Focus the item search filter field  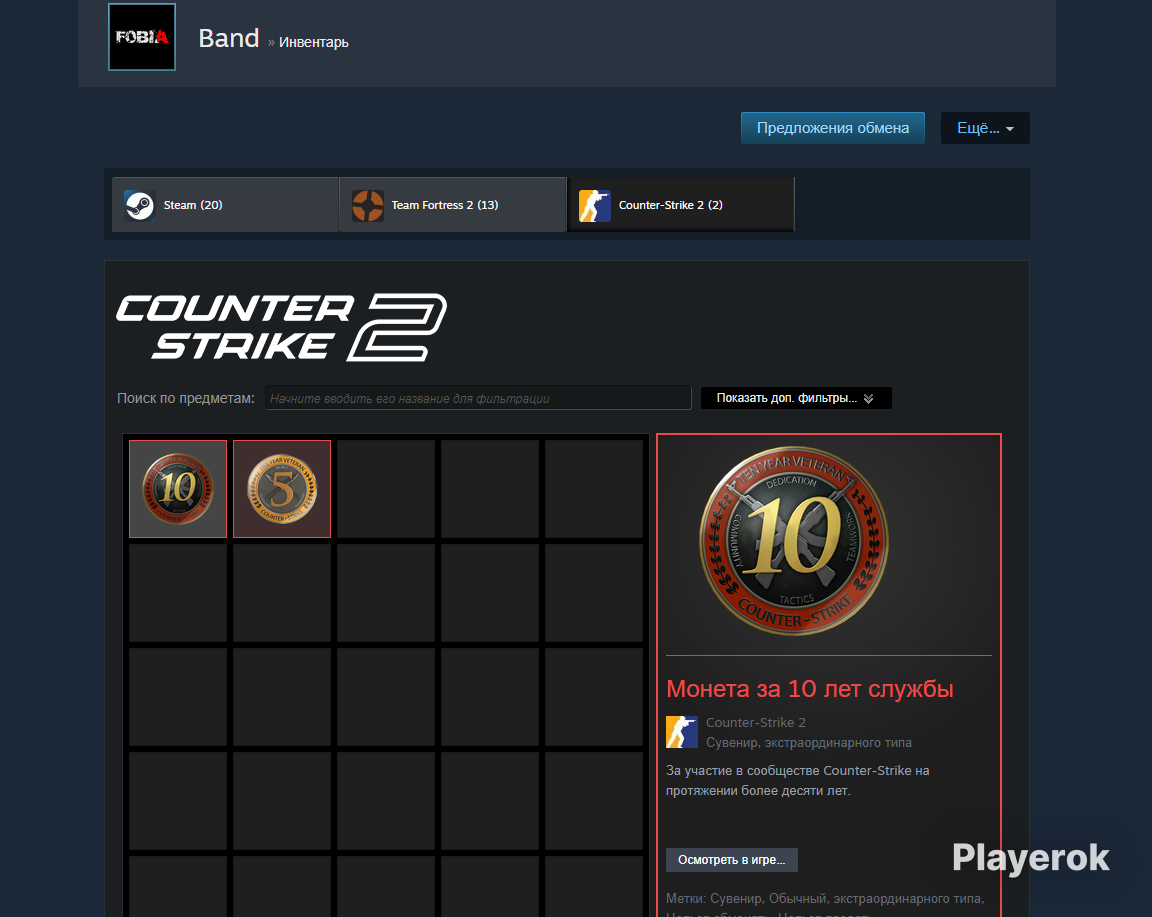478,398
